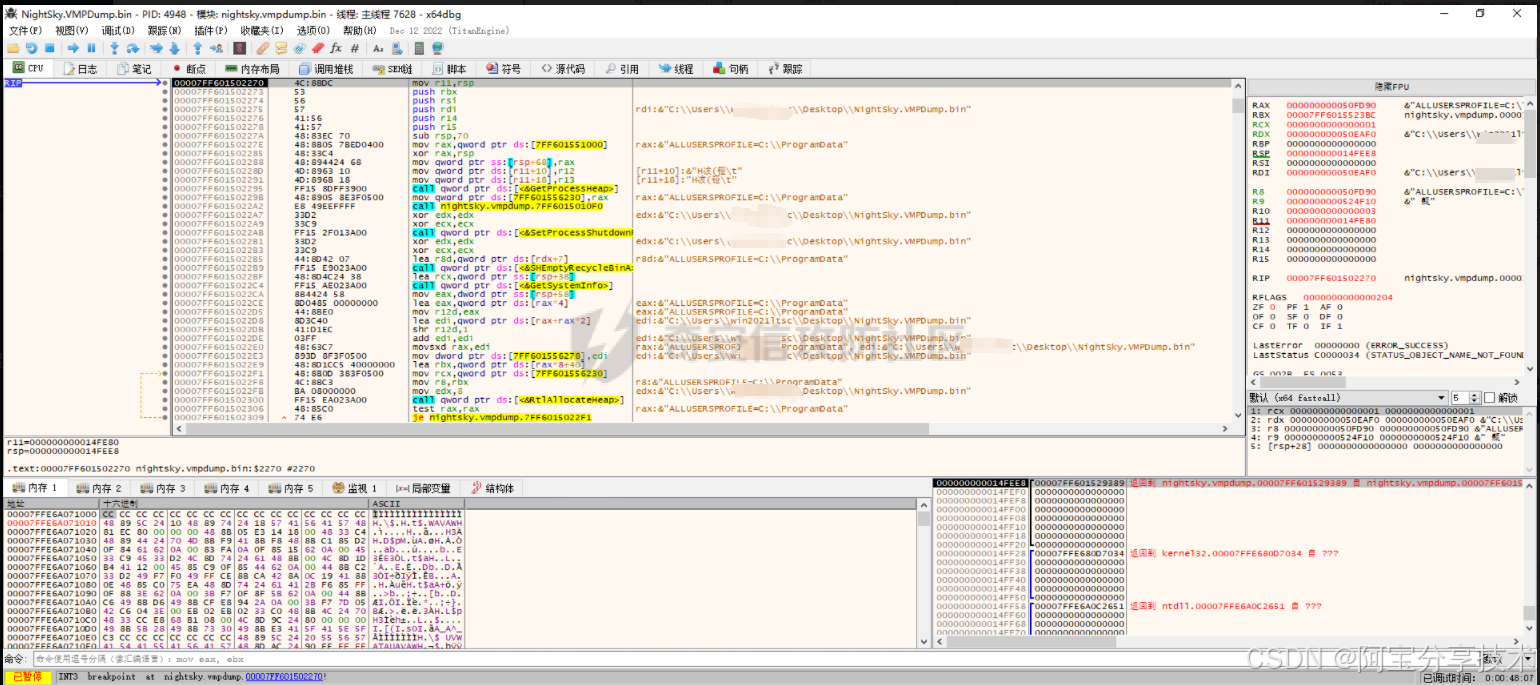Viewport: 1540px width, 685px height.
Task: Click the 已暂停 status indicator
Action: click(x=27, y=677)
